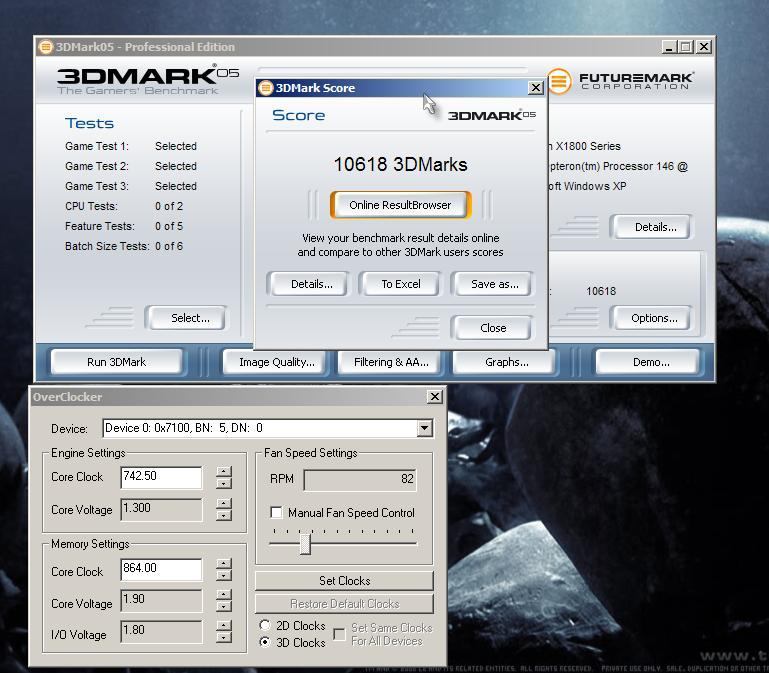
Task: Click Save as... in the Score dialog
Action: tap(494, 284)
